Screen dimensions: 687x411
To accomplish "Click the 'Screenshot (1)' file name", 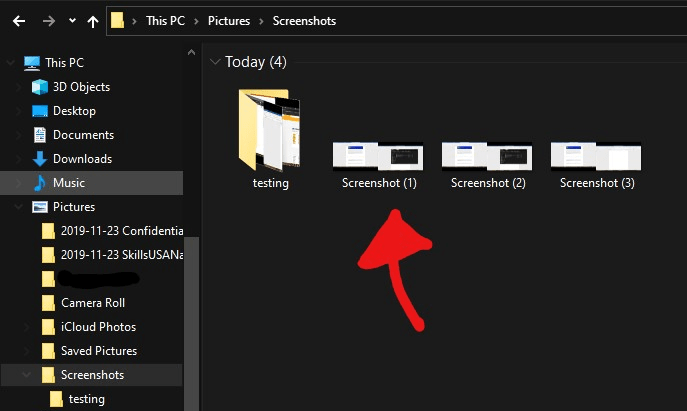I will 379,183.
